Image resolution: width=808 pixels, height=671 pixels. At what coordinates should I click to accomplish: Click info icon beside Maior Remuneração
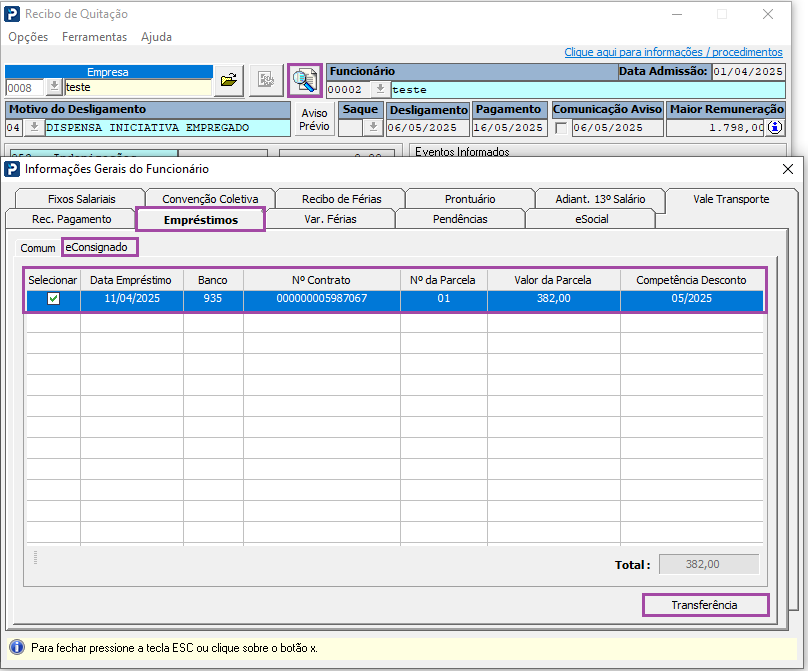[x=776, y=127]
